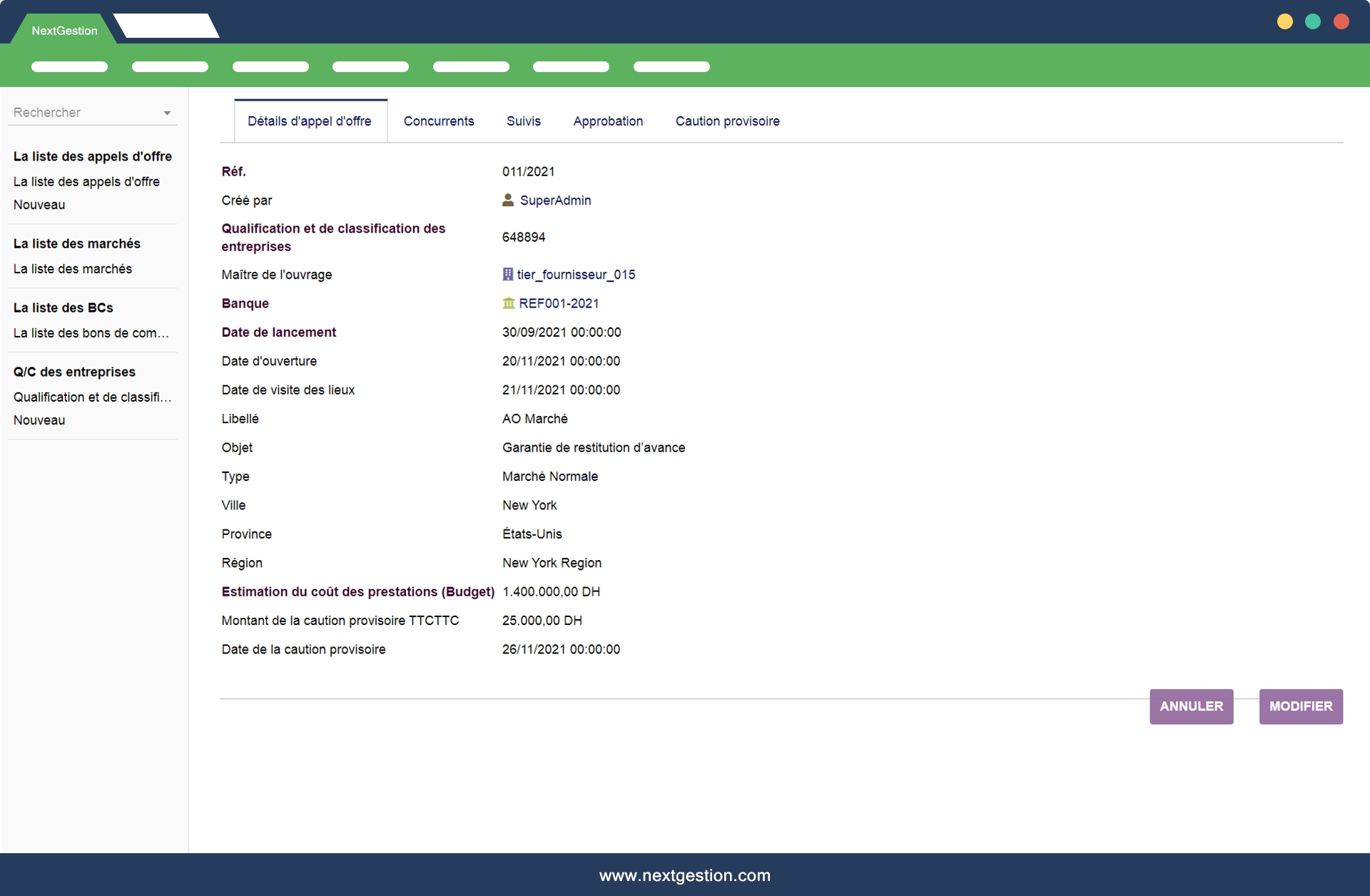
Task: Select the blank white browser tab
Action: (x=167, y=26)
